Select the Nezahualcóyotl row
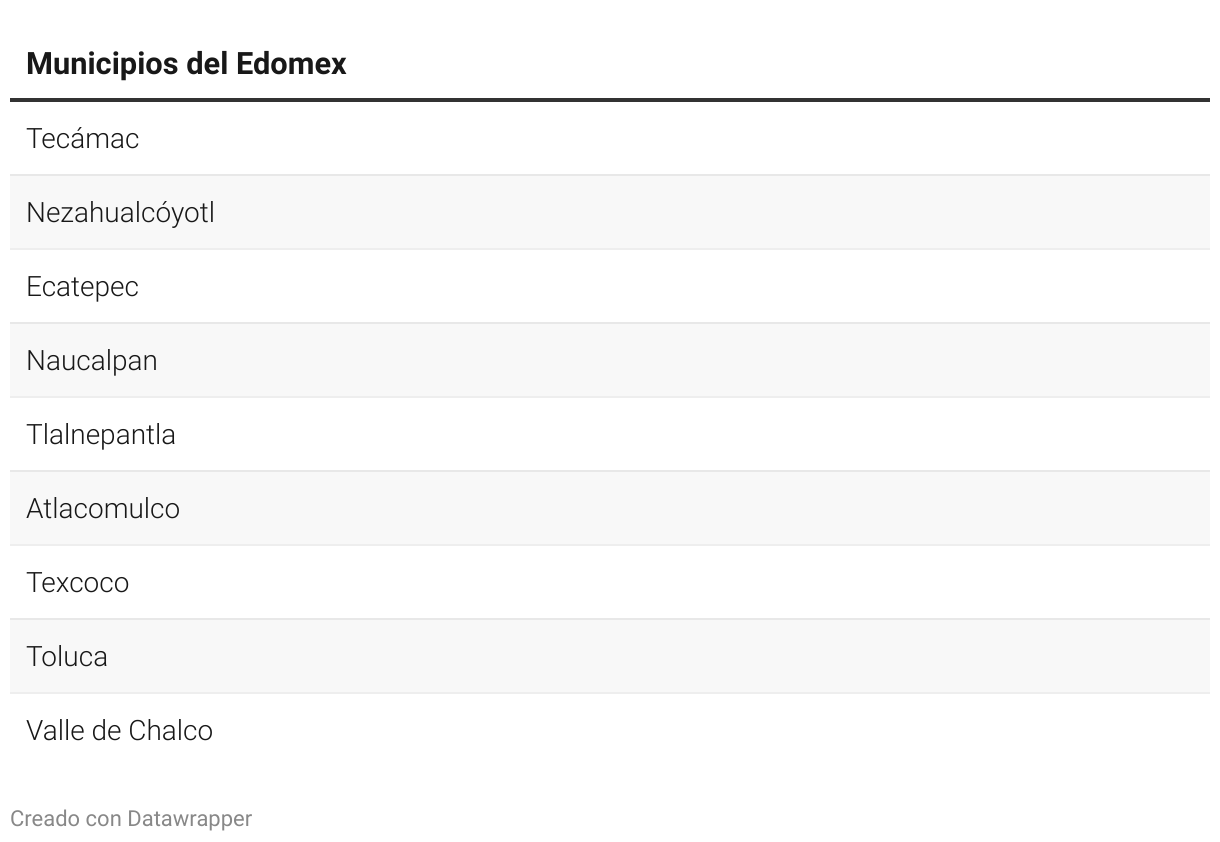This screenshot has width=1220, height=842. [610, 212]
